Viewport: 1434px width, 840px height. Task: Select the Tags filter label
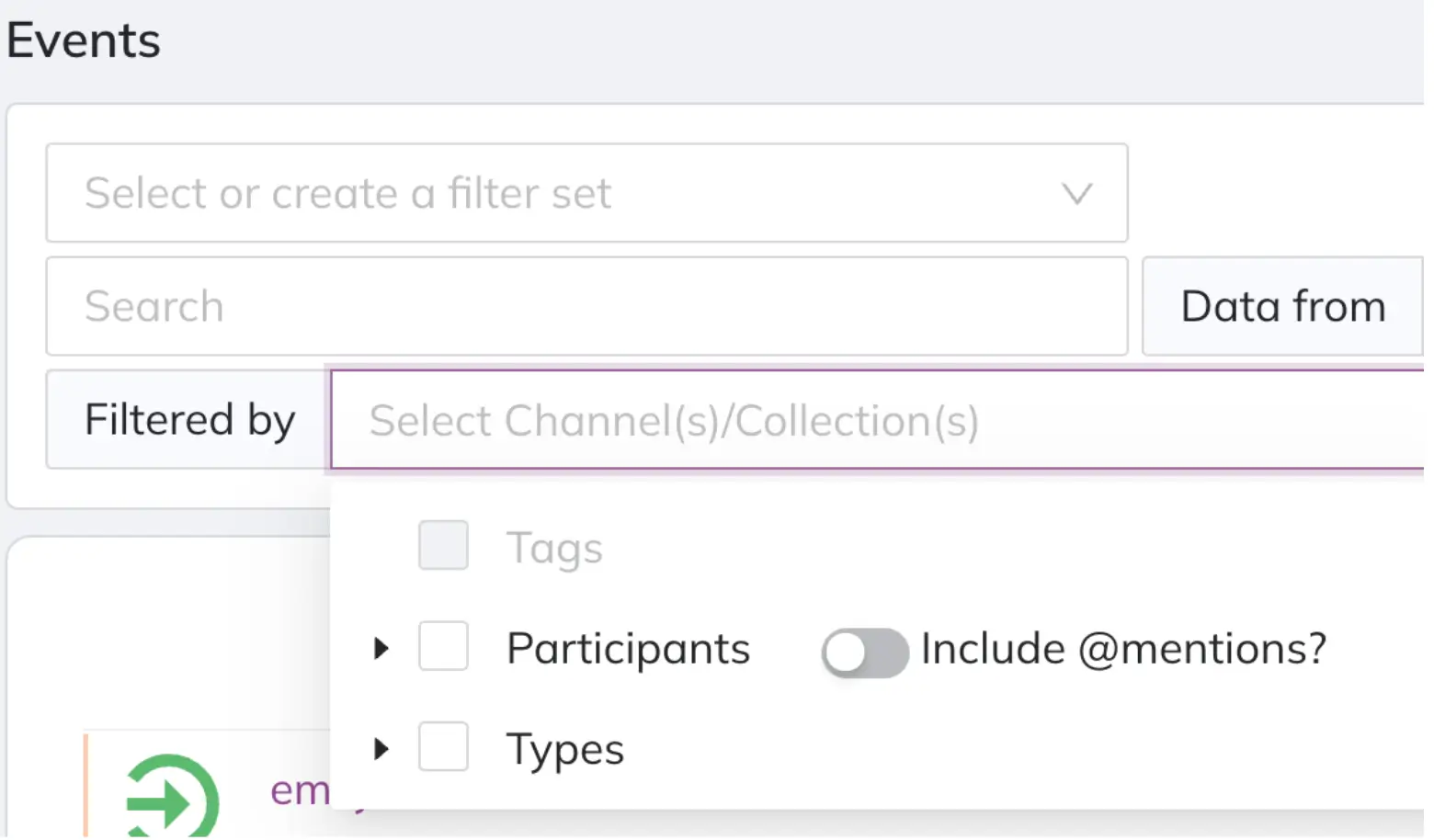[554, 549]
